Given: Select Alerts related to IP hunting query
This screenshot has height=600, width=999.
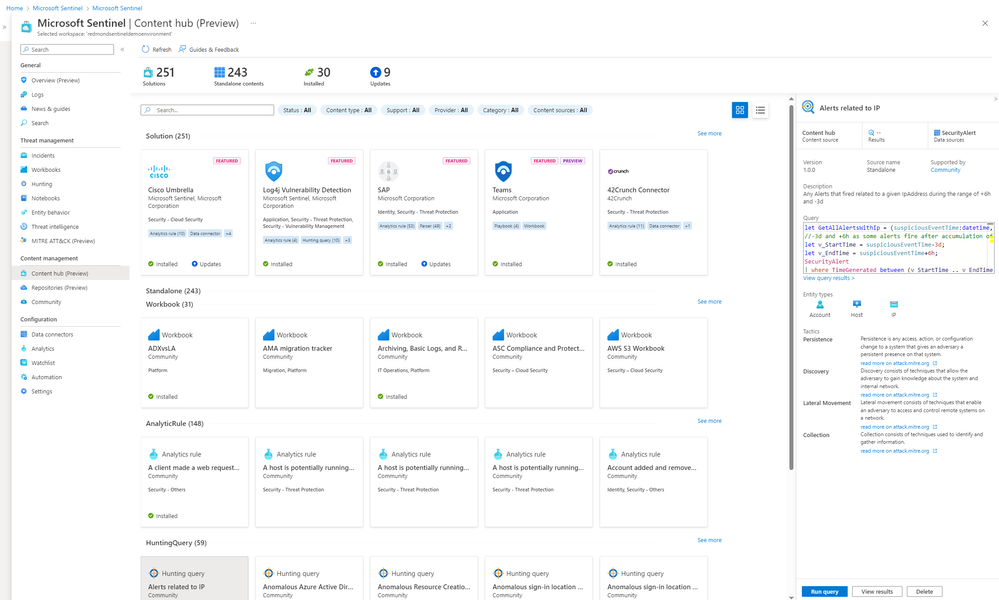Looking at the screenshot, I should (194, 578).
